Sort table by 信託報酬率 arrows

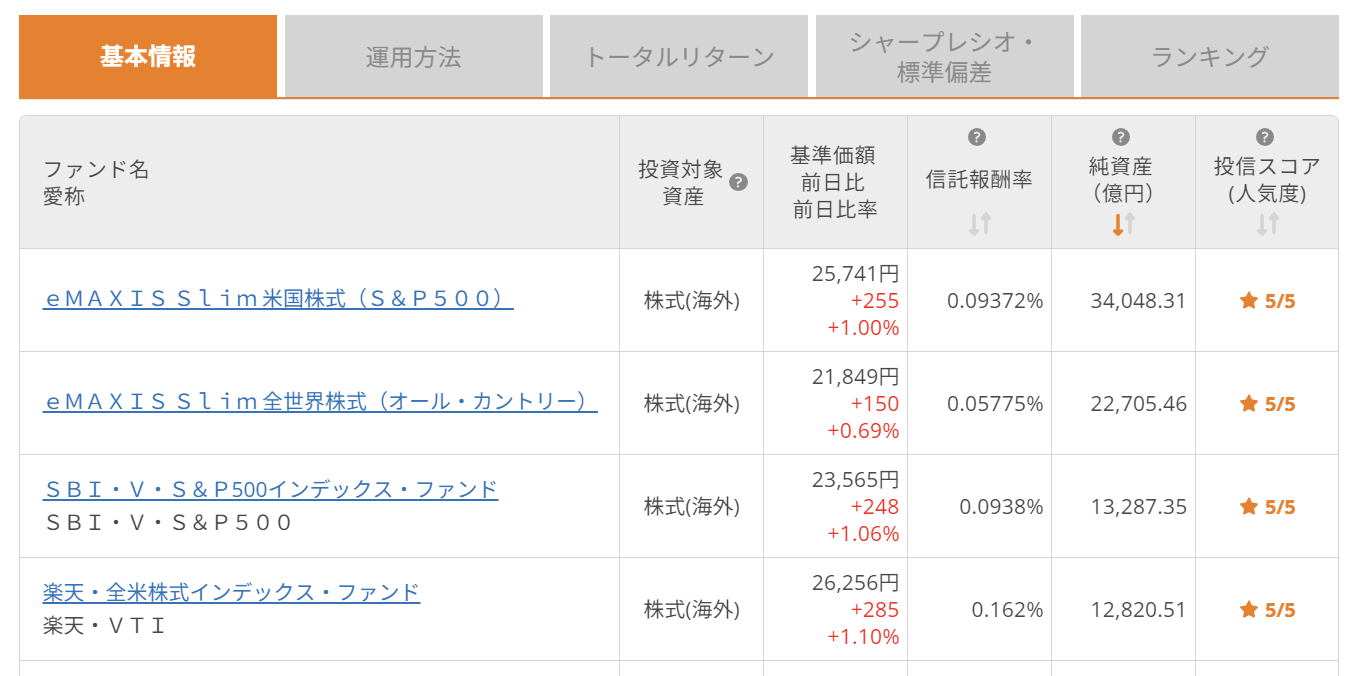(x=979, y=224)
